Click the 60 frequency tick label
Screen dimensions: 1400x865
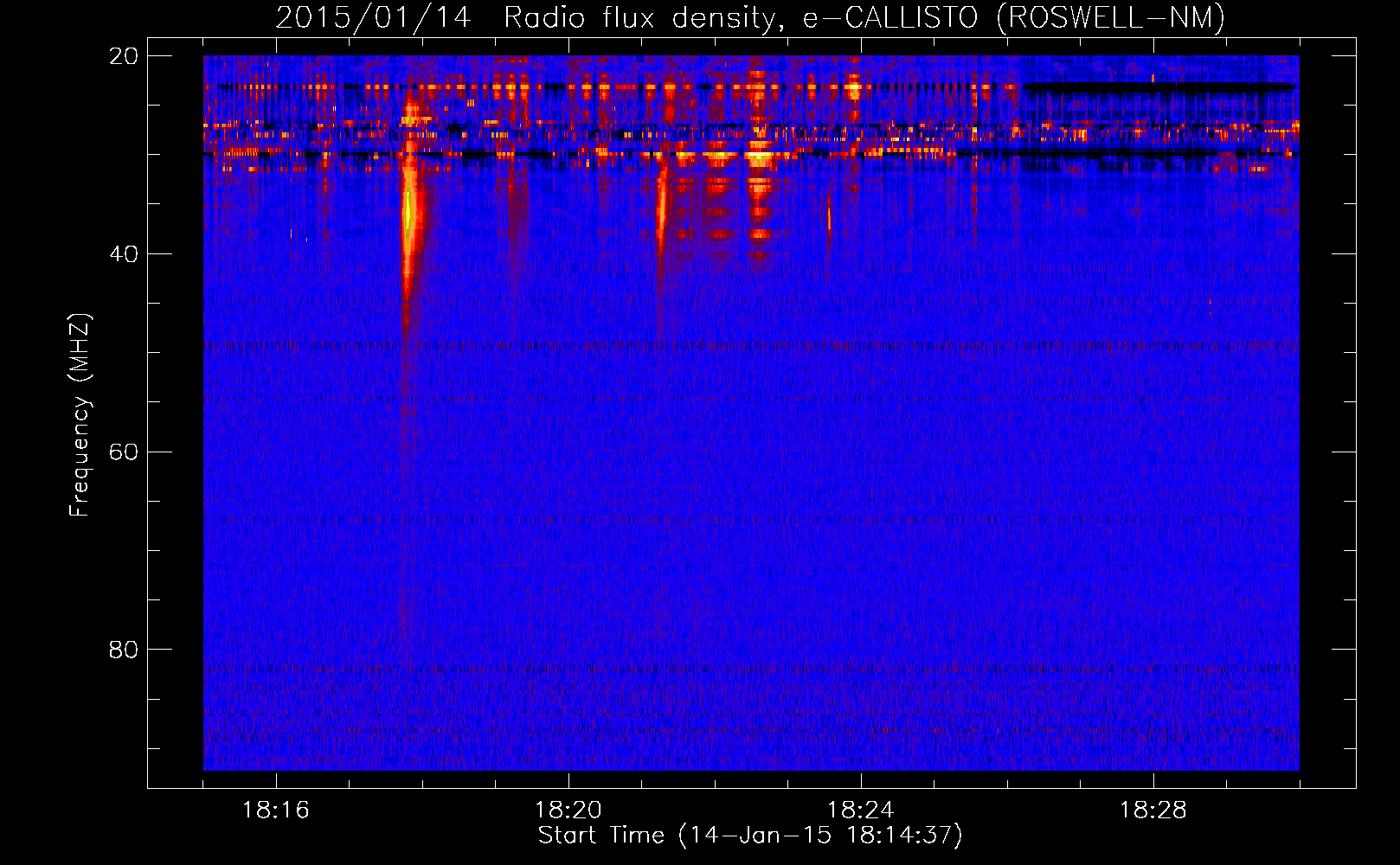click(123, 452)
